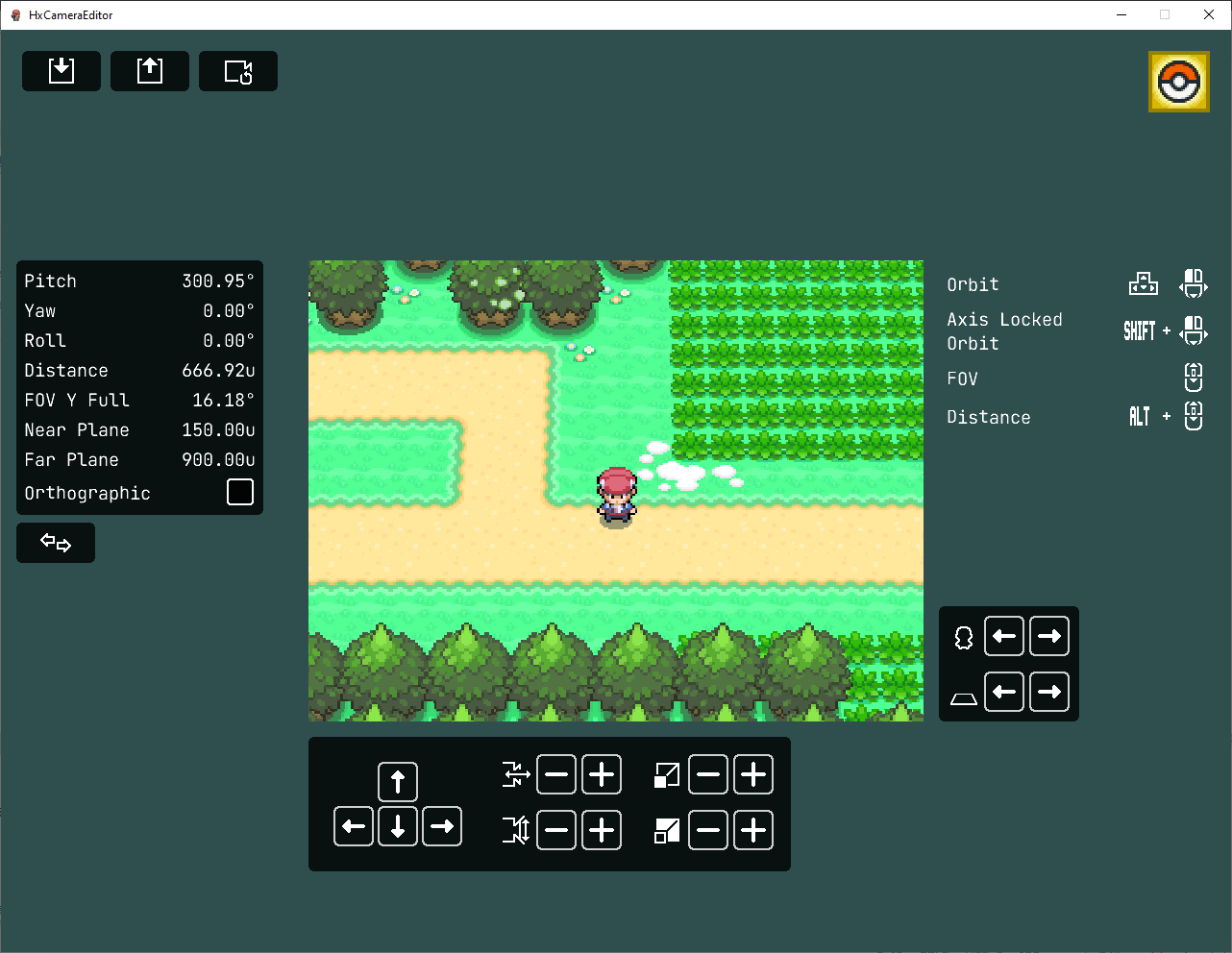Move camera up with the up arrow
The image size is (1232, 953).
pos(398,782)
